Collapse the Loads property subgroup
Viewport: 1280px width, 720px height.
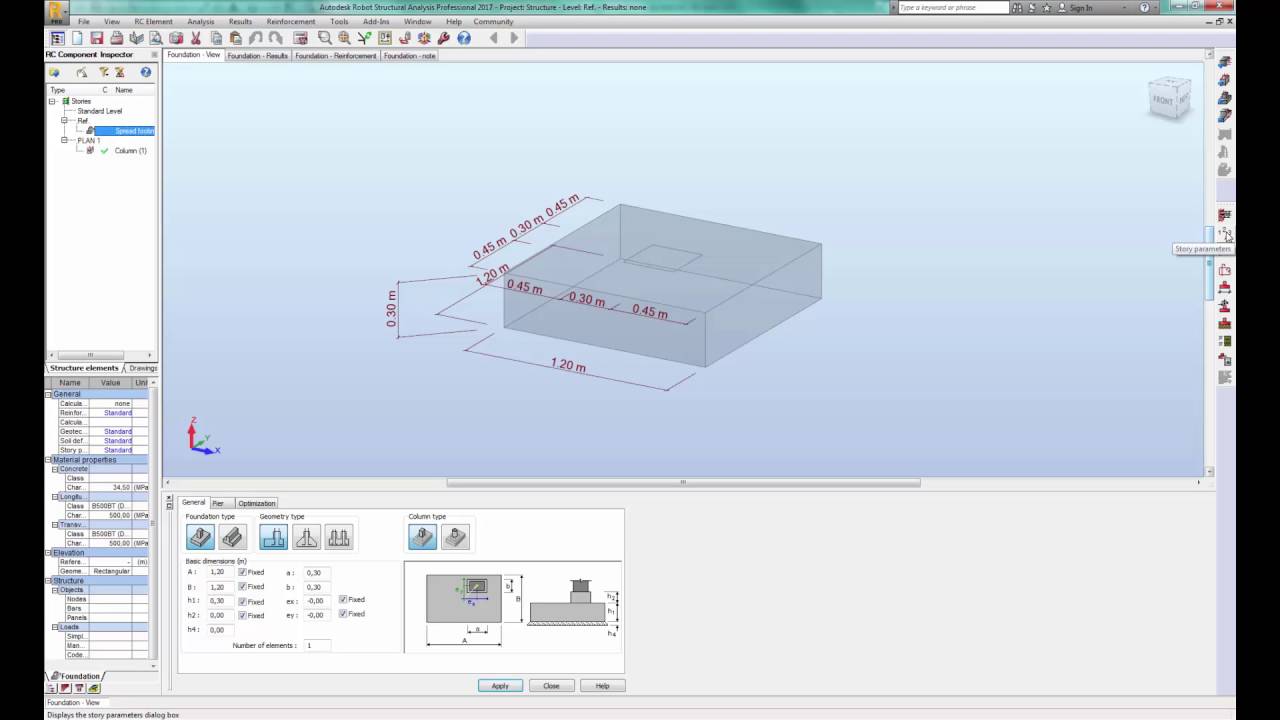coord(55,627)
